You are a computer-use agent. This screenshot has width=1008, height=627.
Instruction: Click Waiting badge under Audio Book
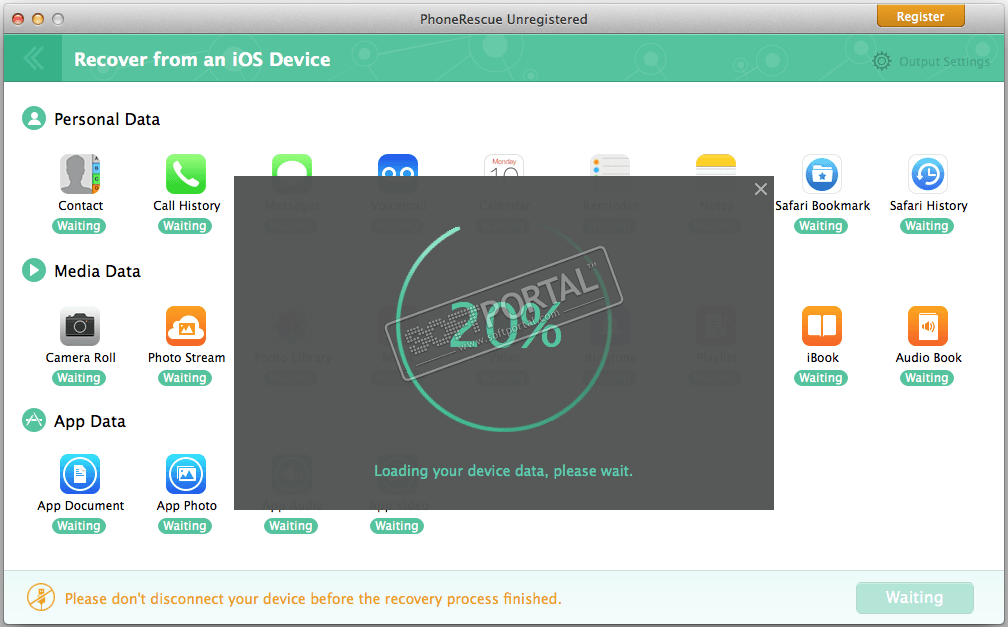point(926,377)
